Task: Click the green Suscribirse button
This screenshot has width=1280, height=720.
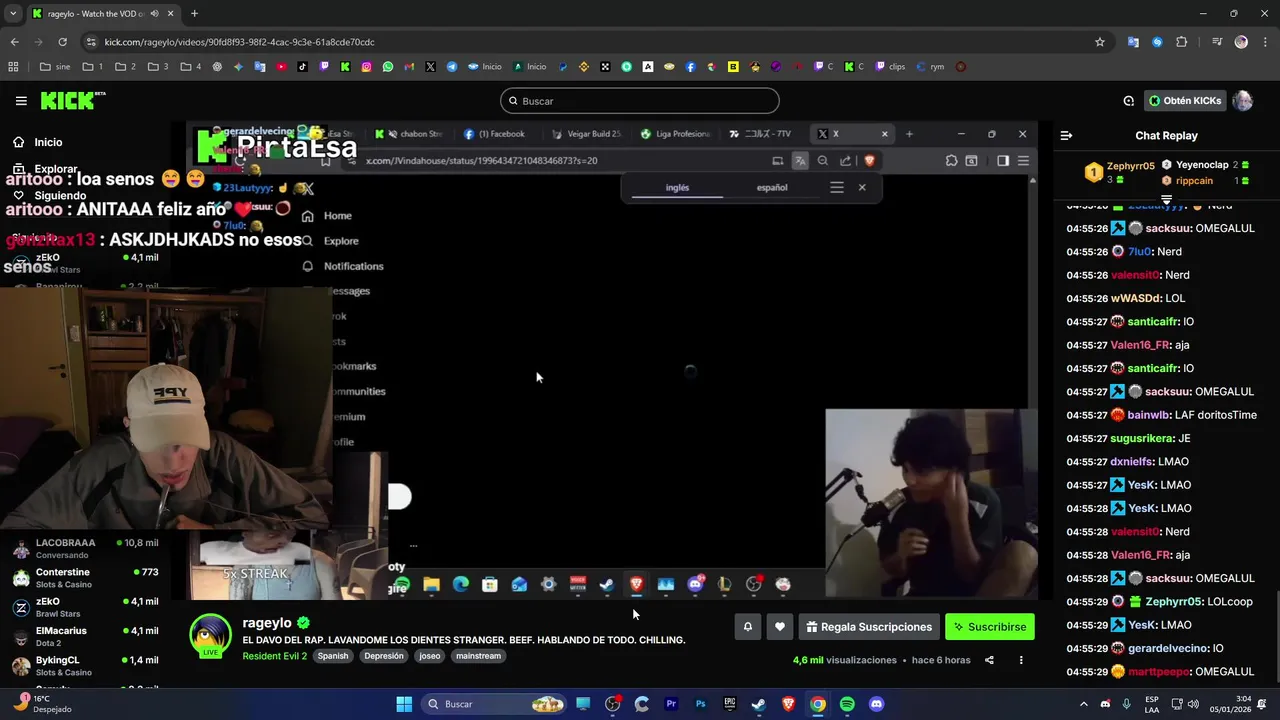Action: [x=990, y=627]
